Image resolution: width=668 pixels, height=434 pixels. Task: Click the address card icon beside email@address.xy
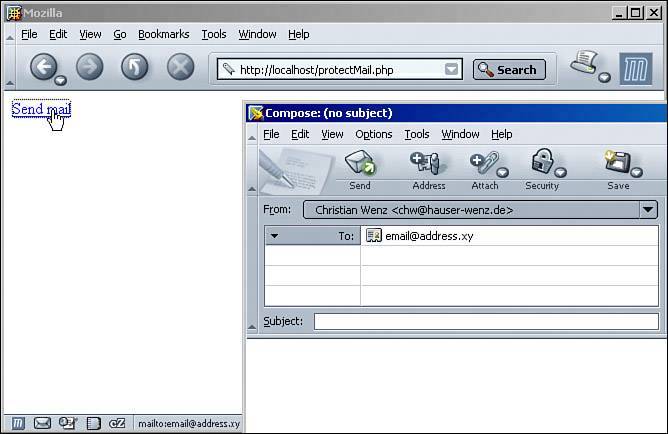[x=374, y=236]
